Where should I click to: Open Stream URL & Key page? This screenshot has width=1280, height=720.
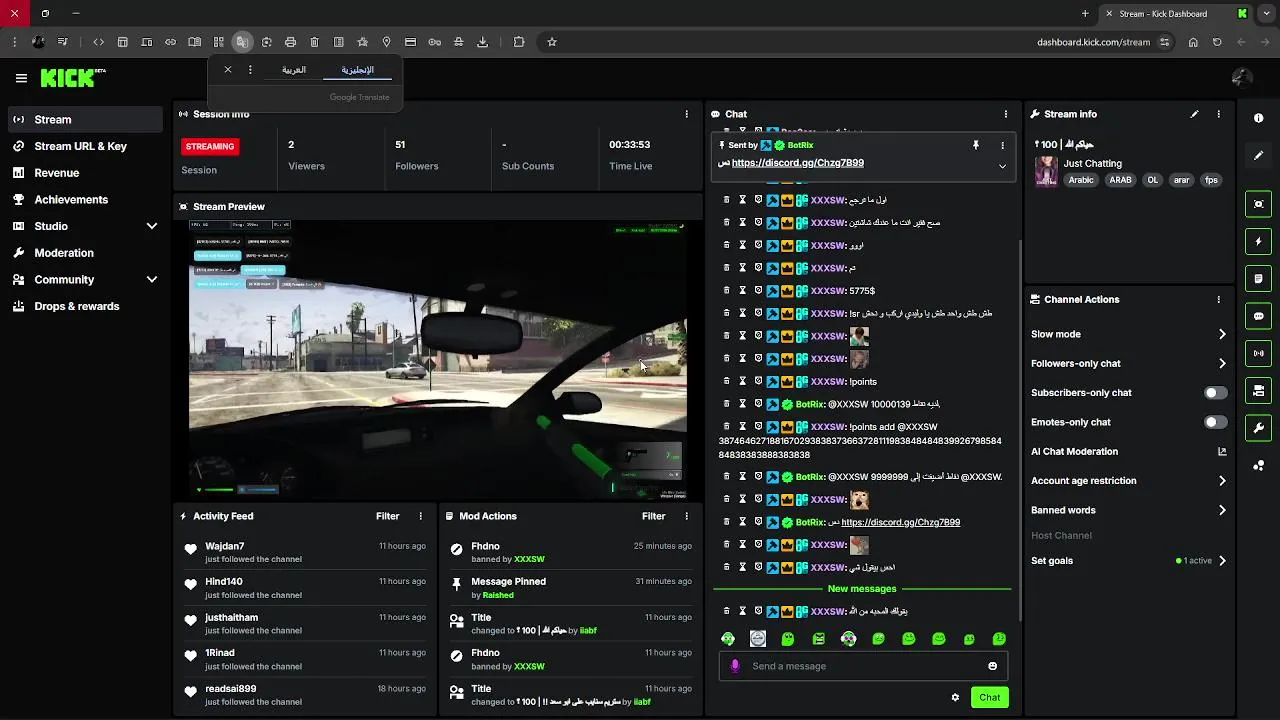[84, 146]
